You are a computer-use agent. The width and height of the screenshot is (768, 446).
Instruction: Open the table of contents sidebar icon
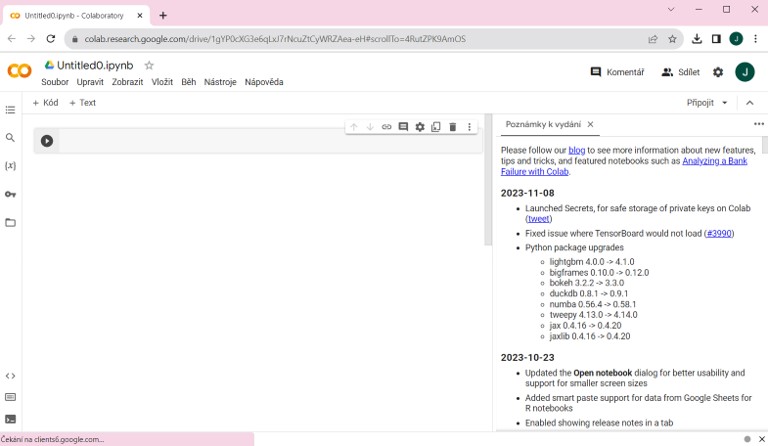tap(10, 110)
